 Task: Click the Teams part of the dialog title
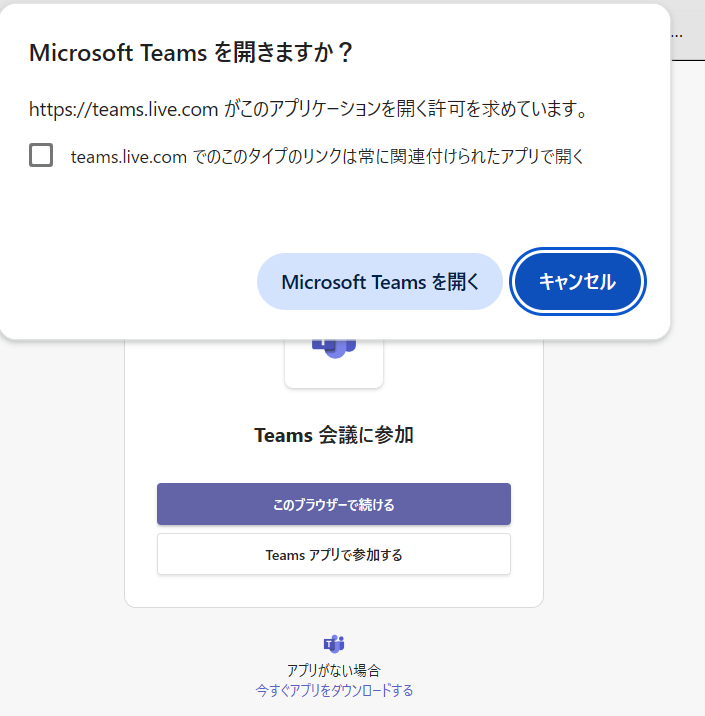click(x=174, y=53)
